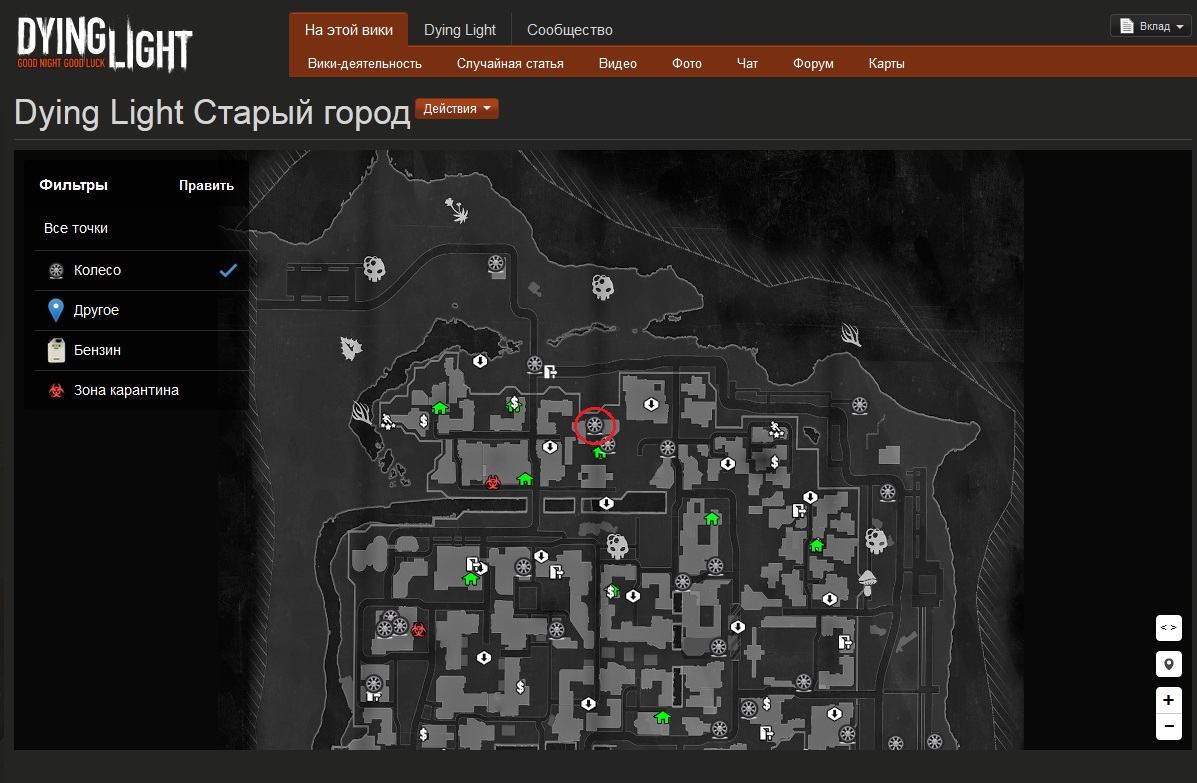Open the Чат link

click(x=747, y=63)
